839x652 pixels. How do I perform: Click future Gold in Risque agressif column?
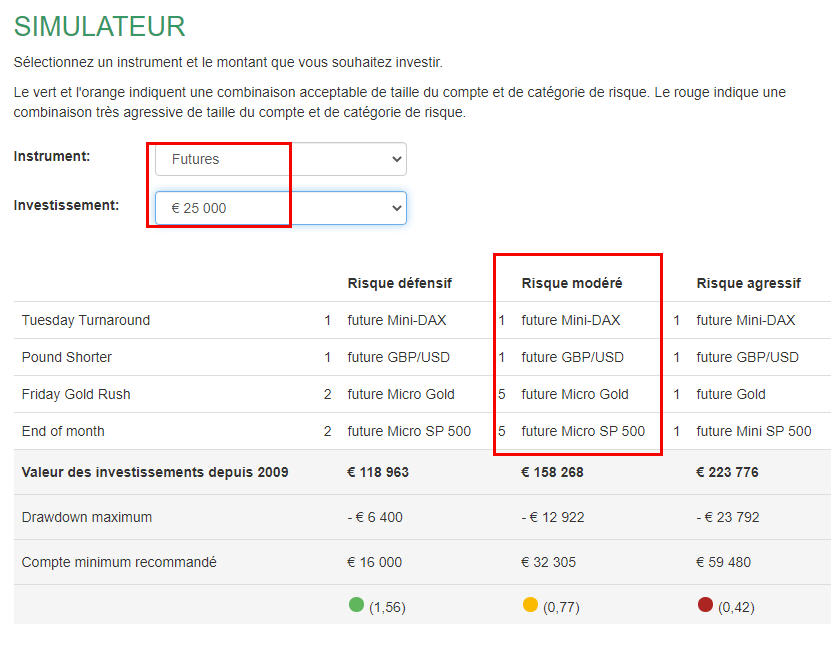click(x=731, y=394)
